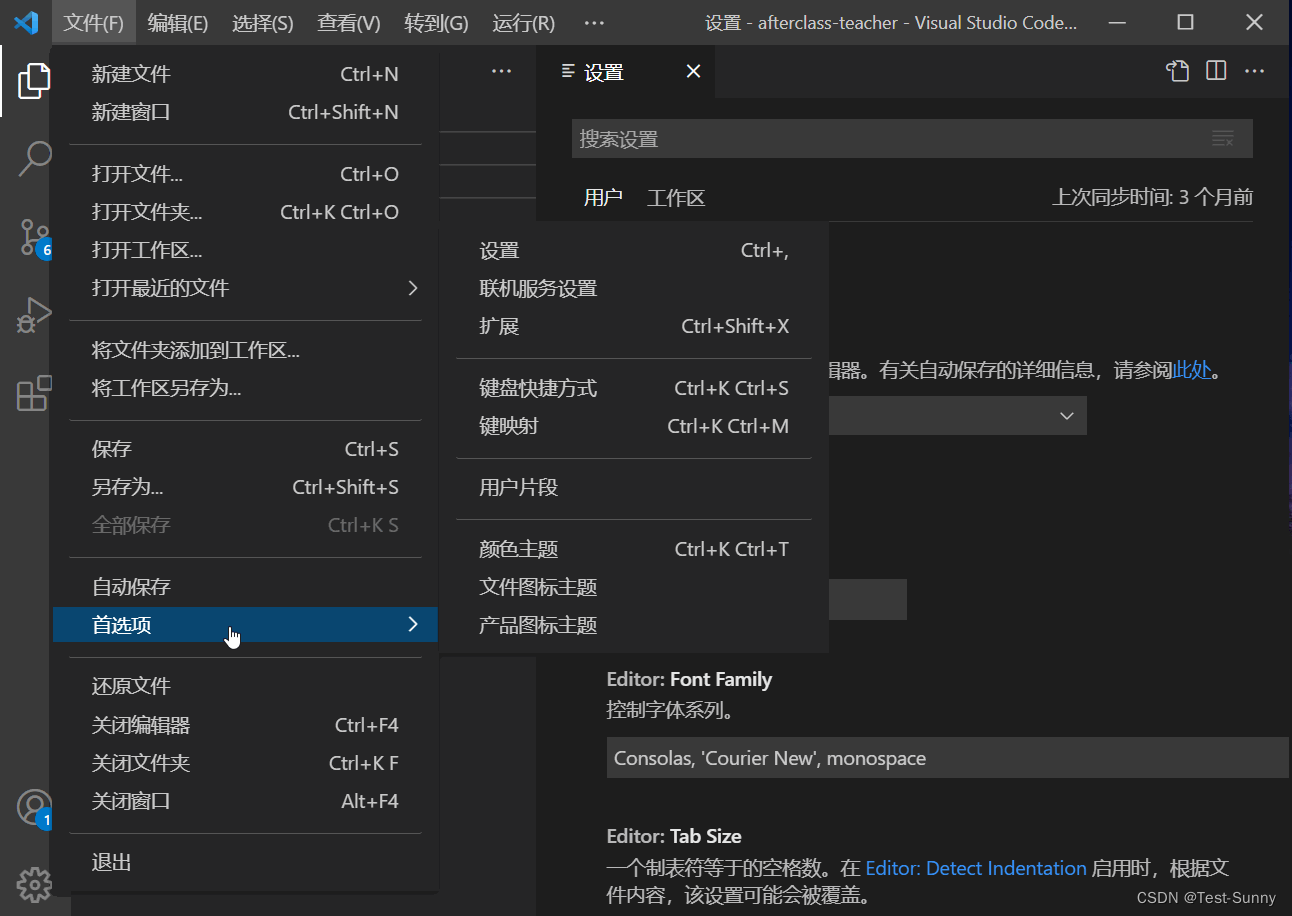Show hidden menu bar items ellipsis
Viewport: 1292px width, 916px height.
click(x=593, y=22)
